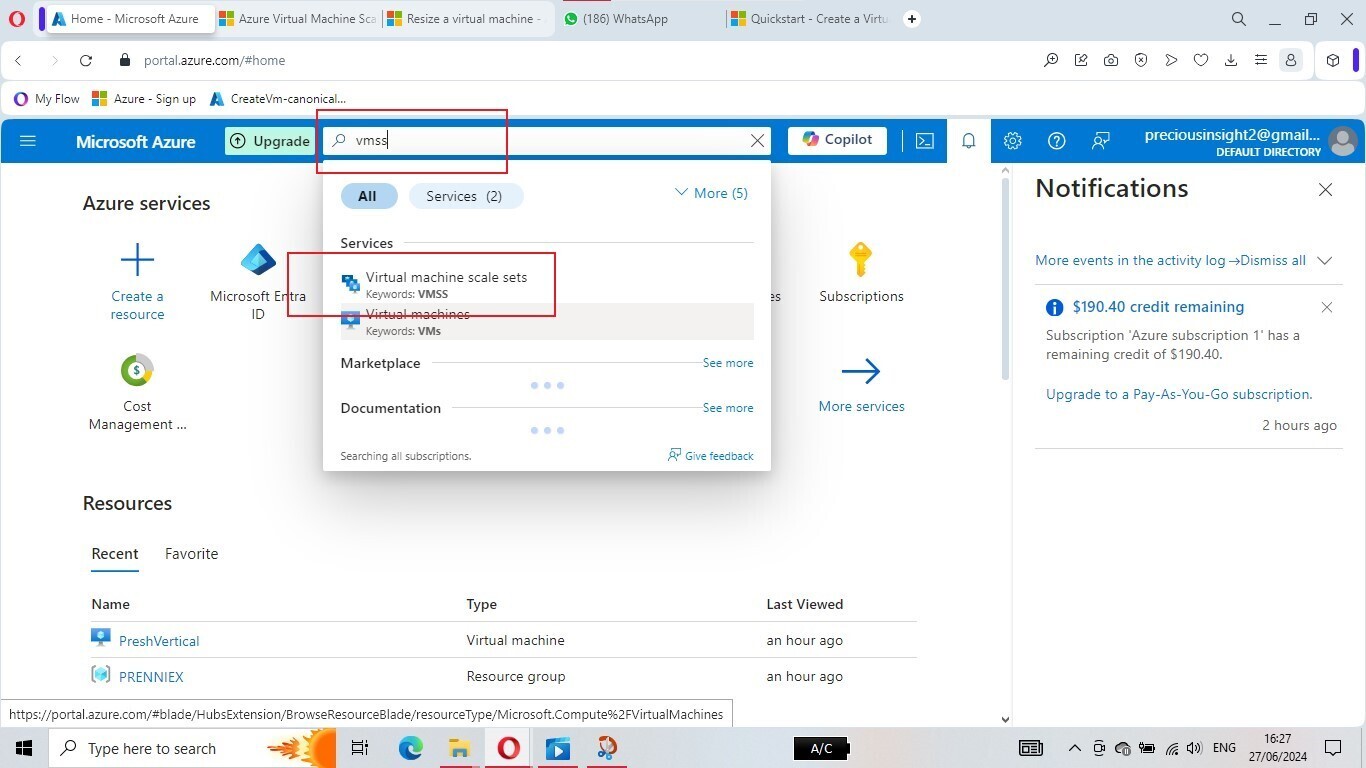This screenshot has height=768, width=1366.
Task: Open a new browser tab with plus
Action: pyautogui.click(x=911, y=19)
